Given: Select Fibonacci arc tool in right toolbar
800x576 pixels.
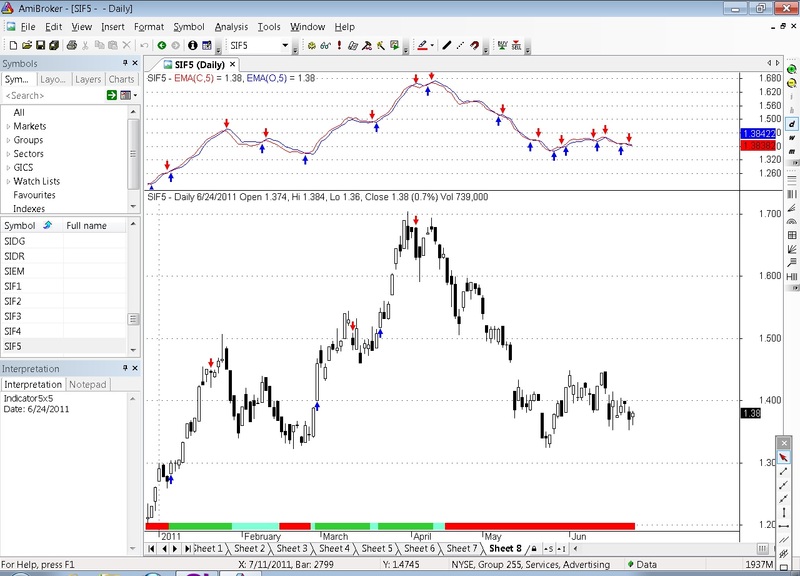Looking at the screenshot, I should [x=791, y=221].
